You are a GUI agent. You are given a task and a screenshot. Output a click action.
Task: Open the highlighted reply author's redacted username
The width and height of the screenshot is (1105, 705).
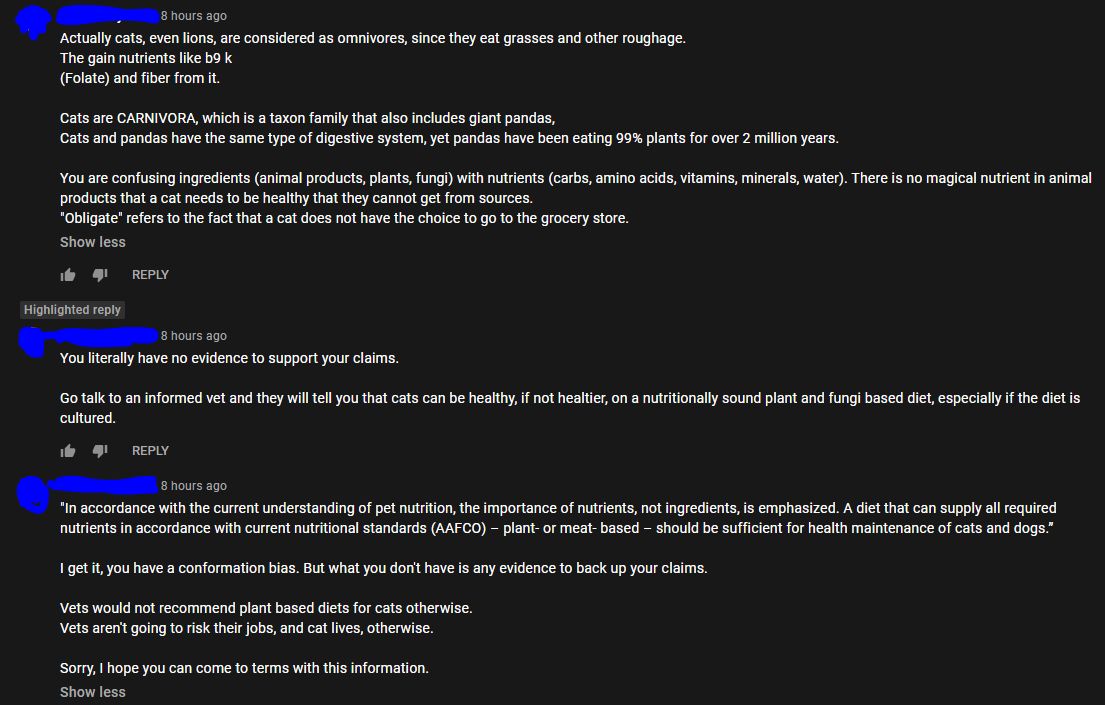click(108, 335)
